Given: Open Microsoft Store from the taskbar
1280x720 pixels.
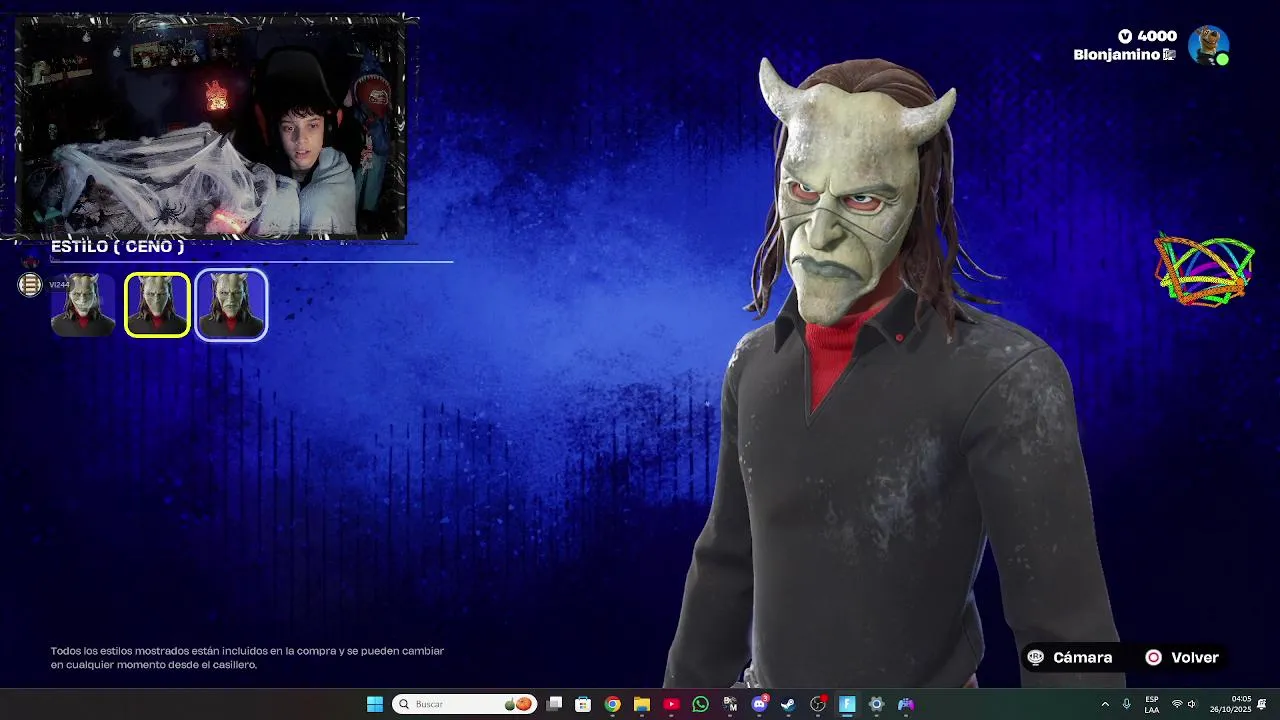Looking at the screenshot, I should 583,704.
